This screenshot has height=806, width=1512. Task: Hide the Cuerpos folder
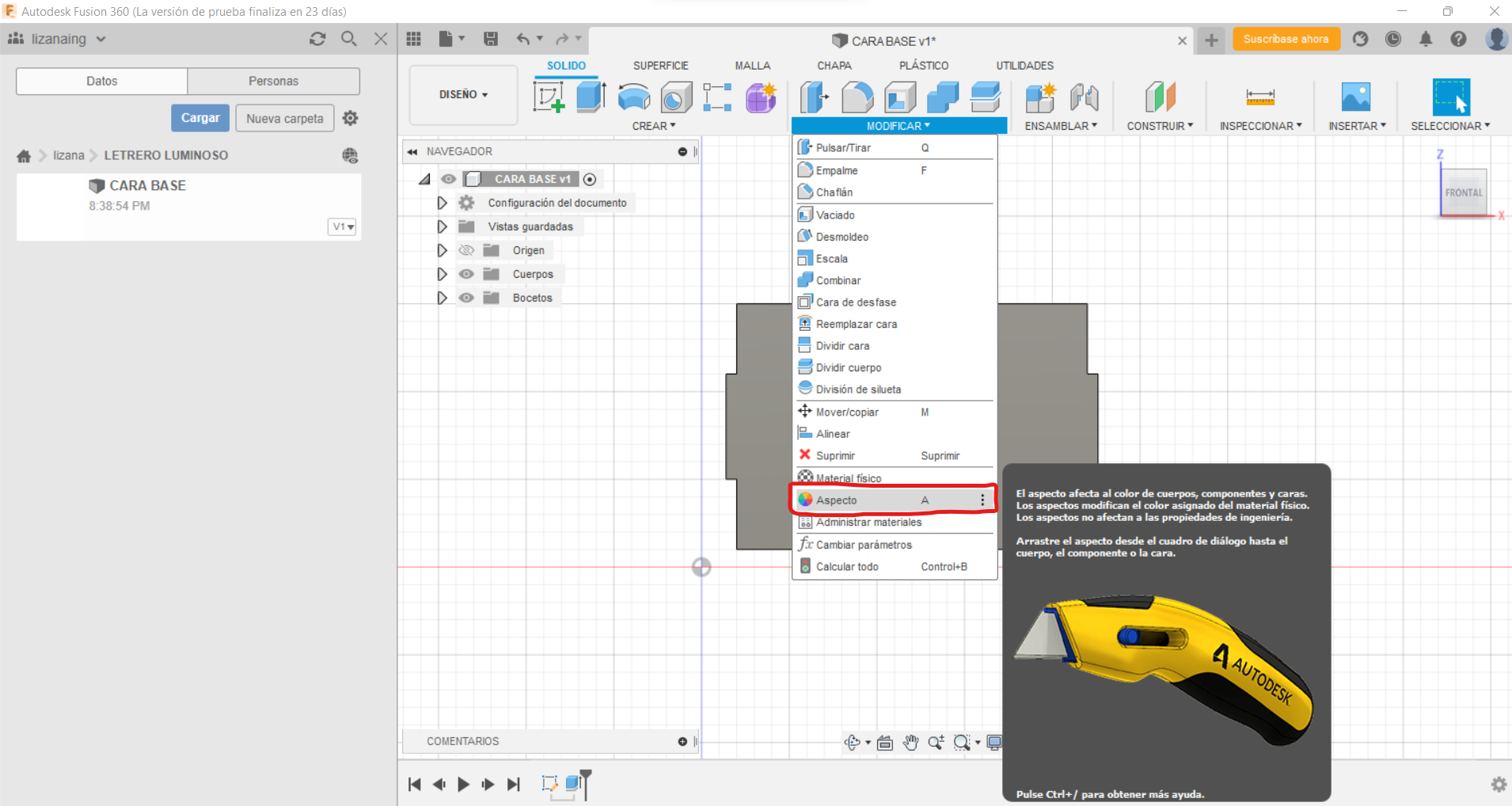(466, 274)
